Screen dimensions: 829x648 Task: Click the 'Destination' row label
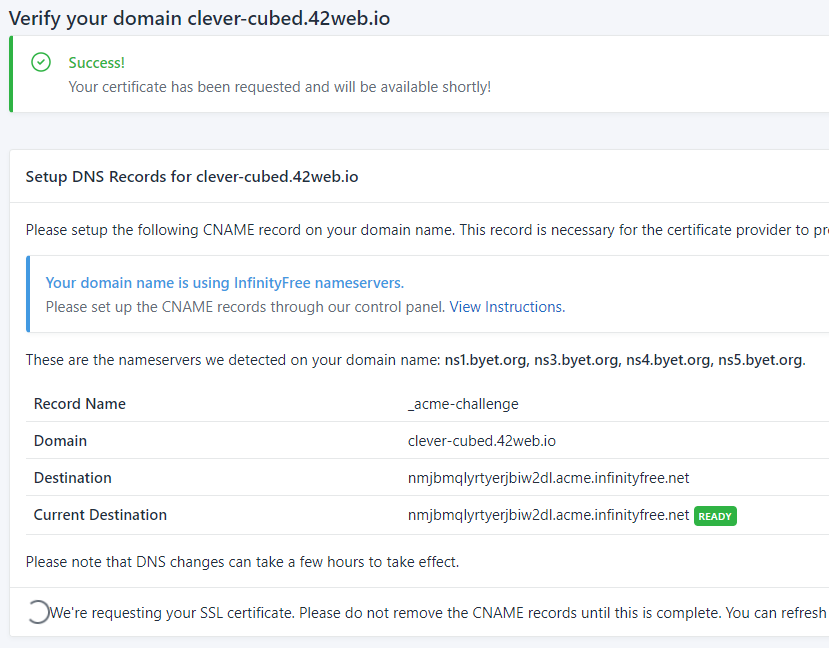point(73,478)
